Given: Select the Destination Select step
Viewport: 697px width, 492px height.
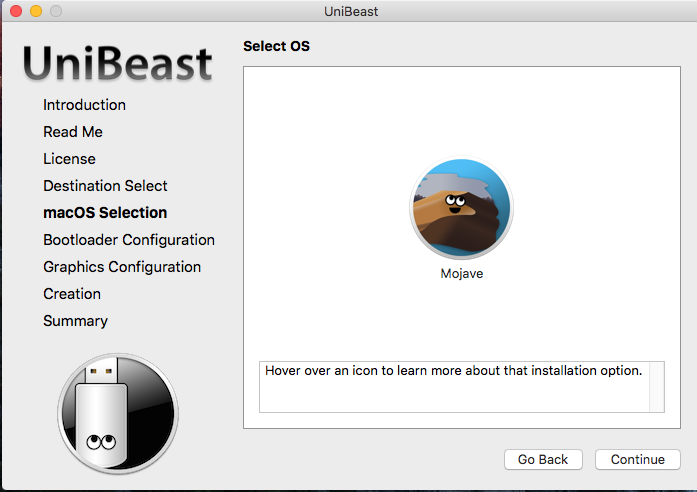Looking at the screenshot, I should click(x=105, y=186).
